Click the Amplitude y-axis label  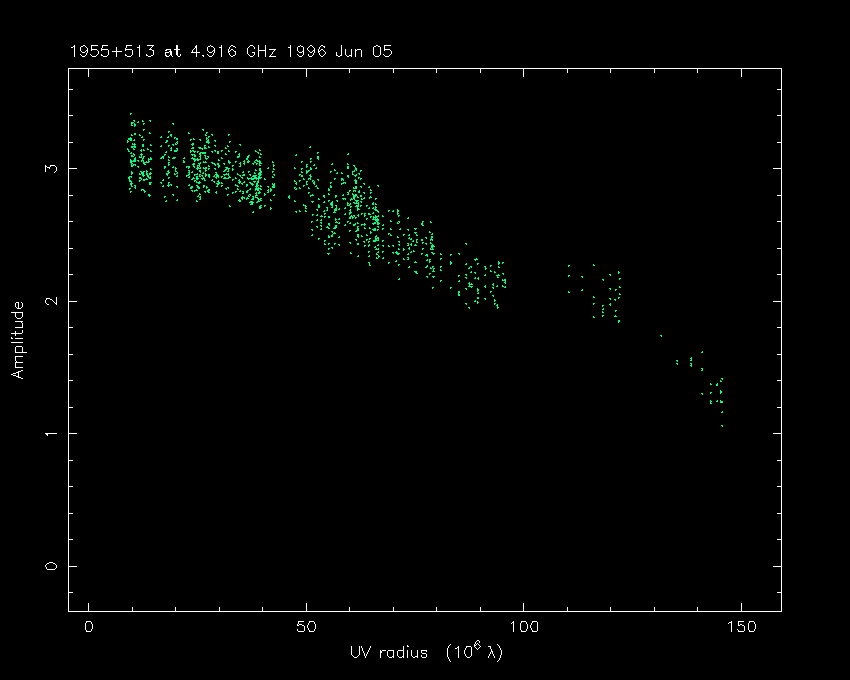click(17, 340)
